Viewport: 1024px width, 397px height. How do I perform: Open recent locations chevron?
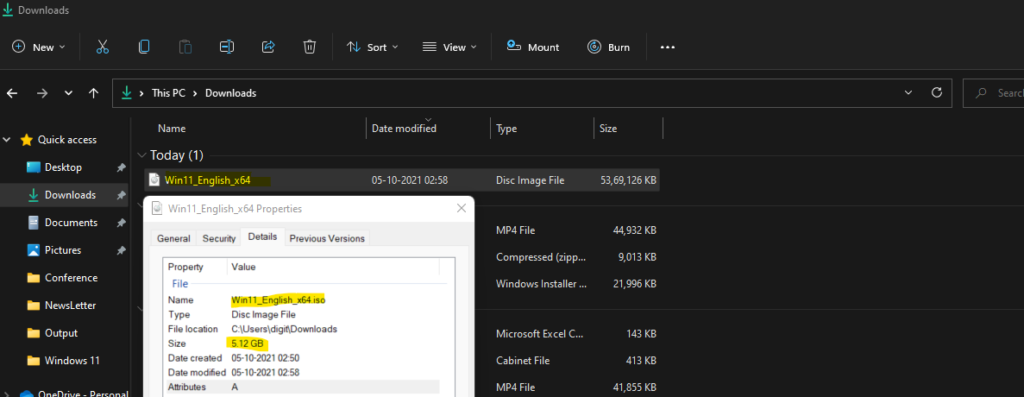coord(69,93)
